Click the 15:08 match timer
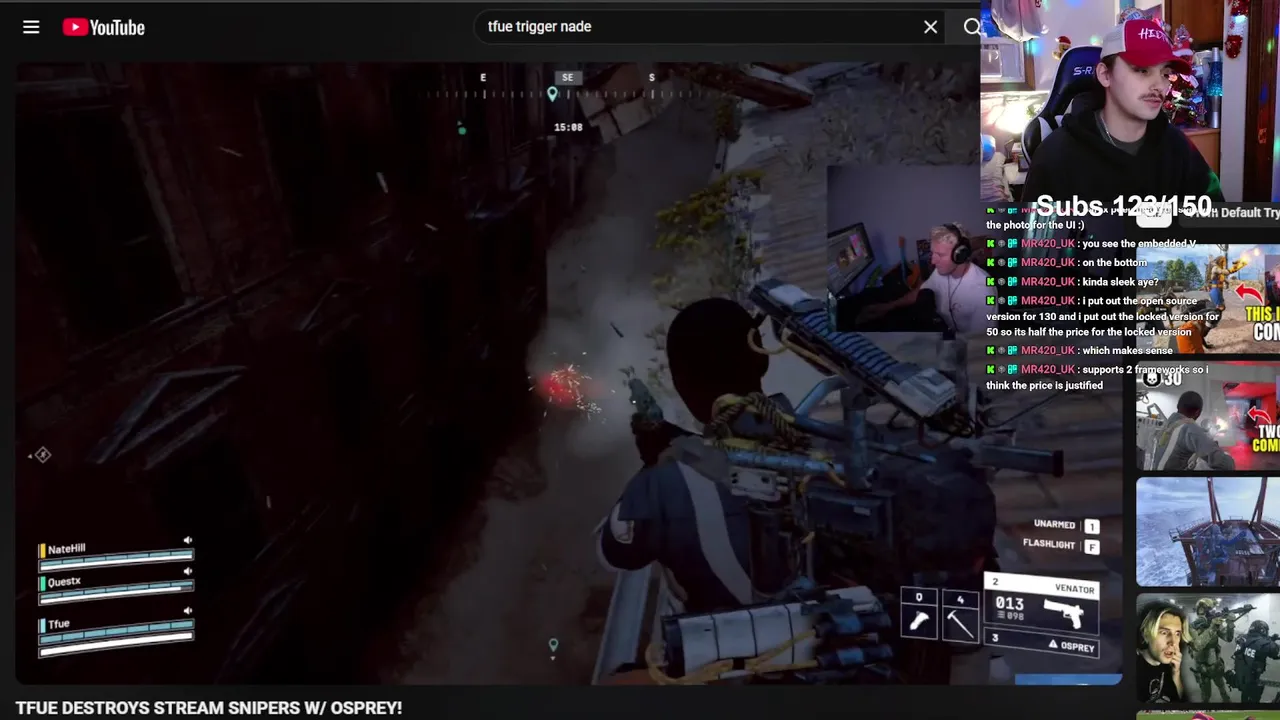 click(568, 128)
